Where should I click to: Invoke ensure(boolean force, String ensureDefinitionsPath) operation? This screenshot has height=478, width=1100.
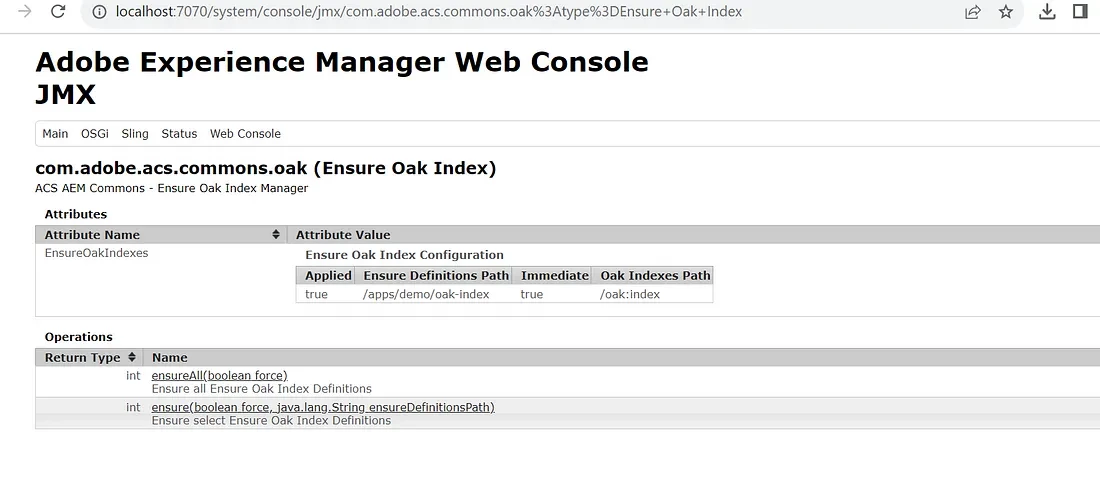(x=323, y=407)
